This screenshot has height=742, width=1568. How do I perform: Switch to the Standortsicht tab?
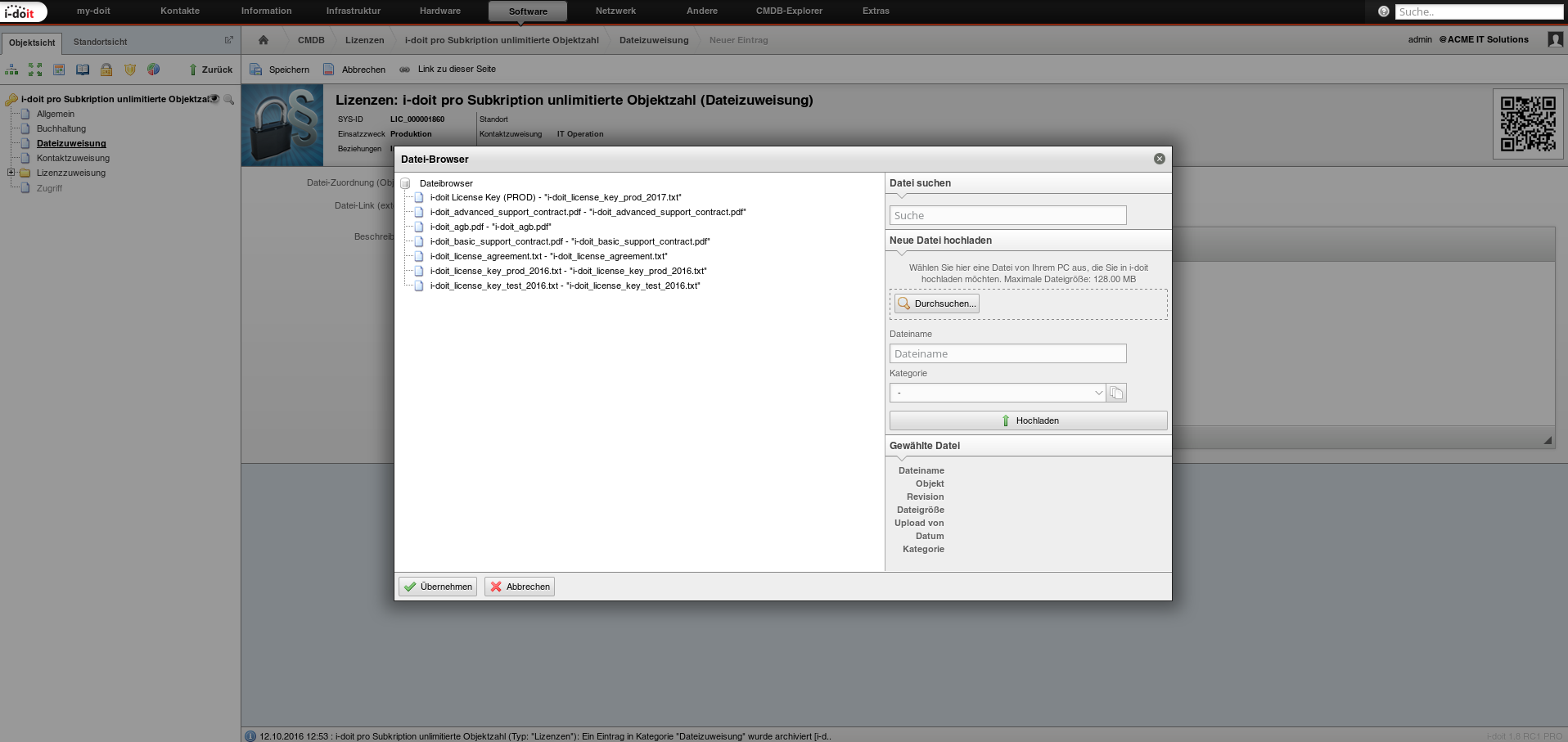(100, 42)
